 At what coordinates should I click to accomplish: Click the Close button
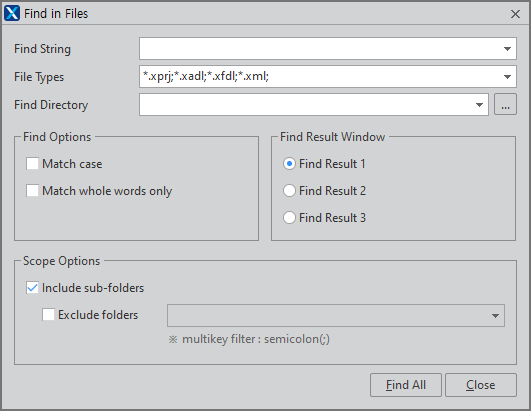click(481, 385)
